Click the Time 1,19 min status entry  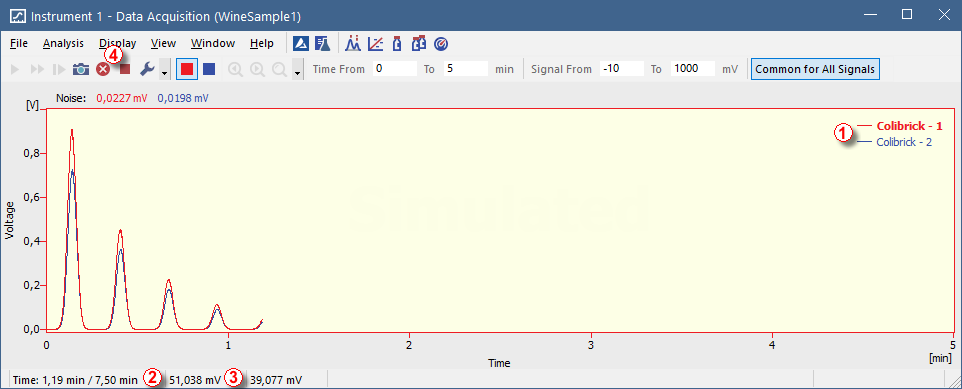pyautogui.click(x=75, y=380)
